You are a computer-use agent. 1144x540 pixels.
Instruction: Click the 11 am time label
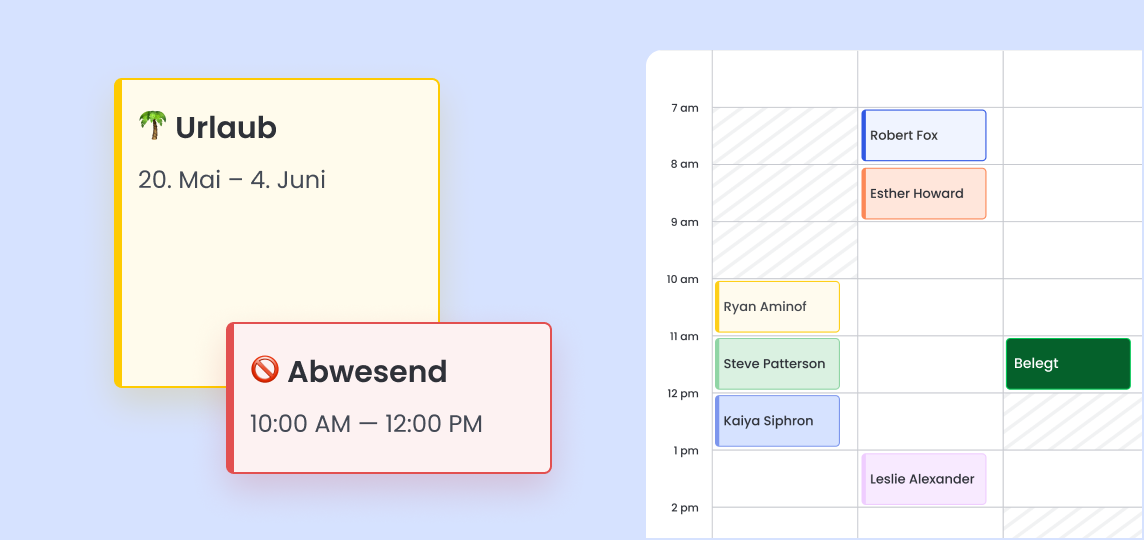pyautogui.click(x=684, y=337)
